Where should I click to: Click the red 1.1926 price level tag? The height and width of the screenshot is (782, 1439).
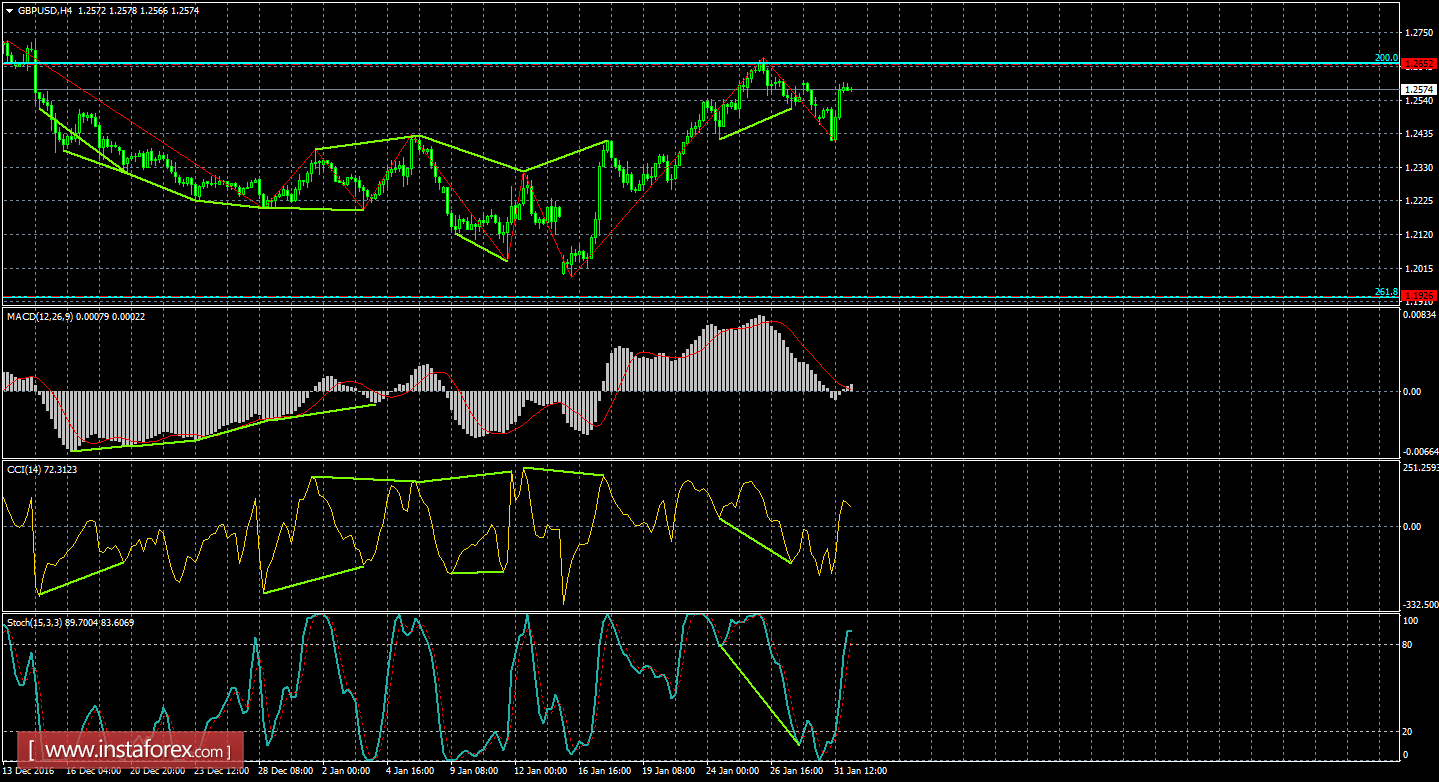point(1419,296)
